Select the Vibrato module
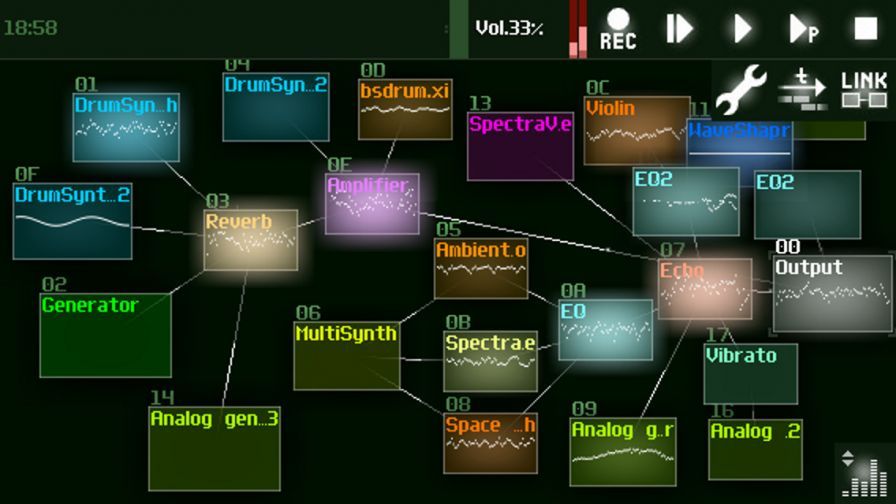 (750, 374)
